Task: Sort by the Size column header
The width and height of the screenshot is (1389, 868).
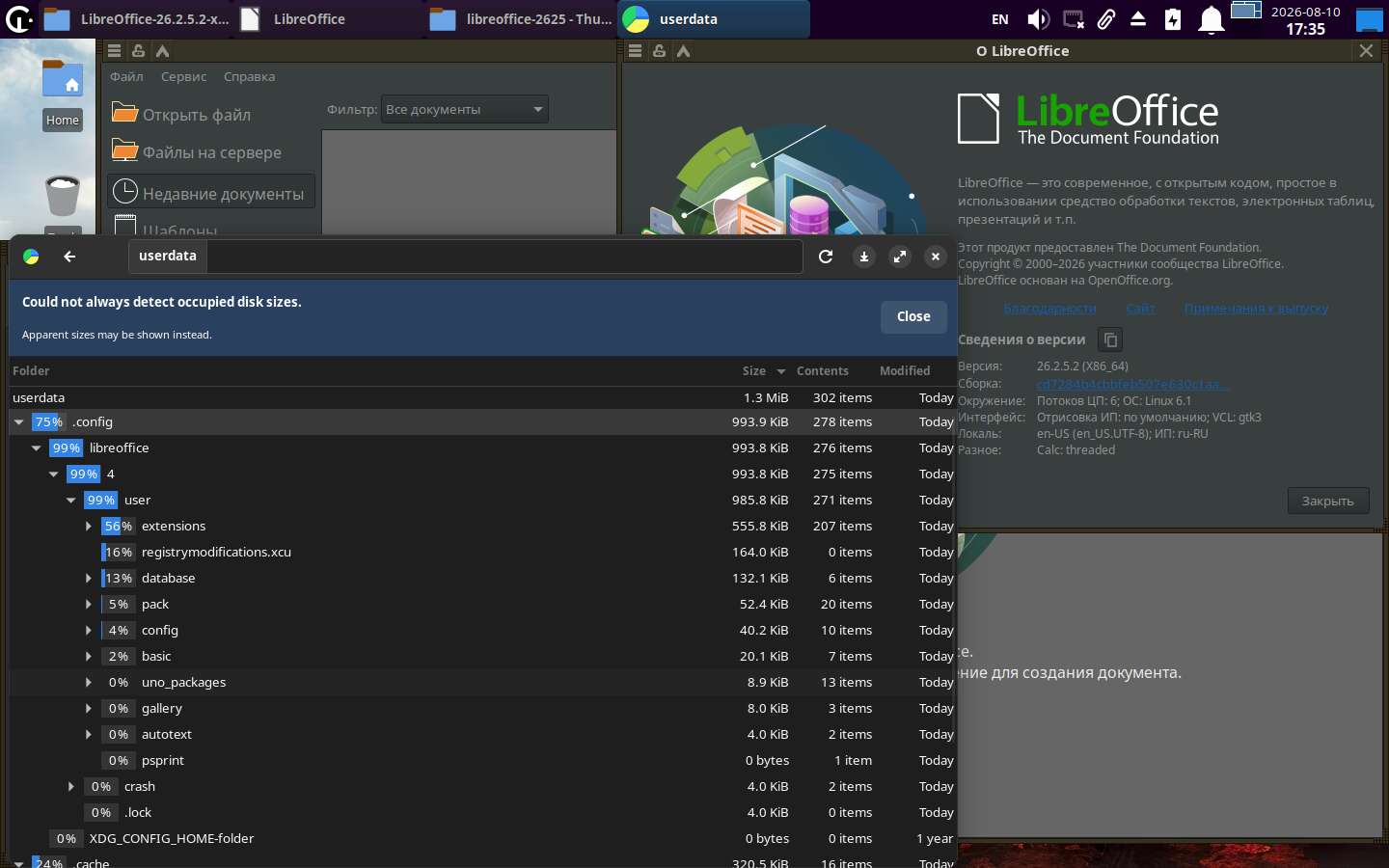Action: 763,371
